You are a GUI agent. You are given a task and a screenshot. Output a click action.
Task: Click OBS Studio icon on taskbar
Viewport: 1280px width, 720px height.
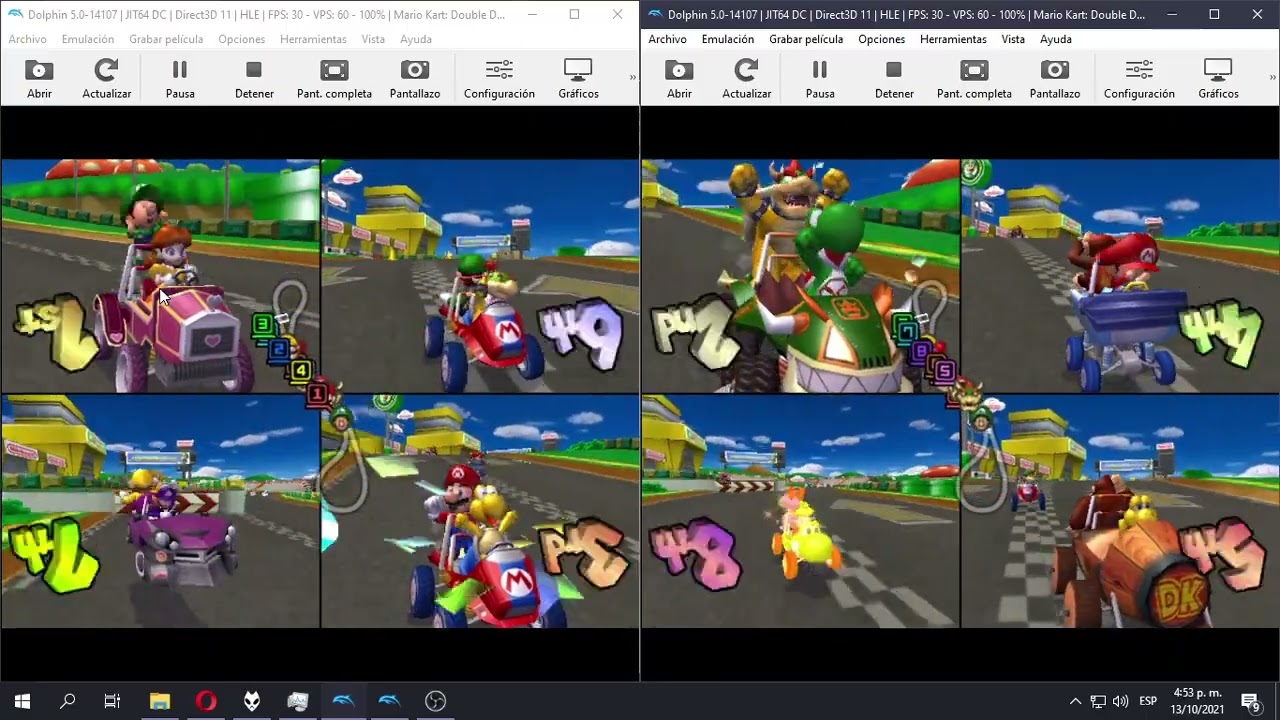[435, 701]
